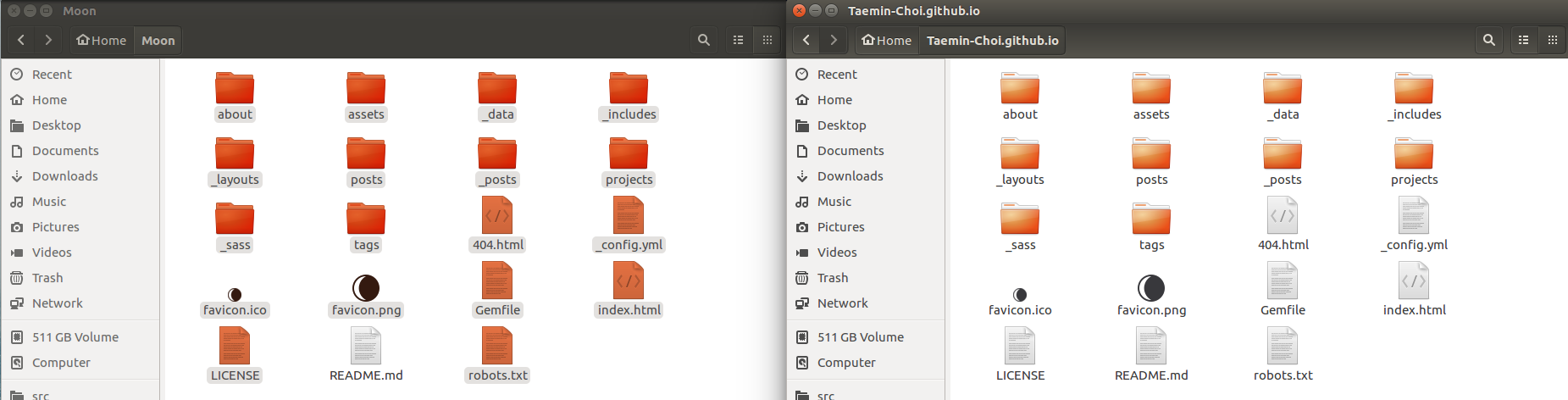
Task: Select _includes folder in Moon window
Action: point(629,97)
